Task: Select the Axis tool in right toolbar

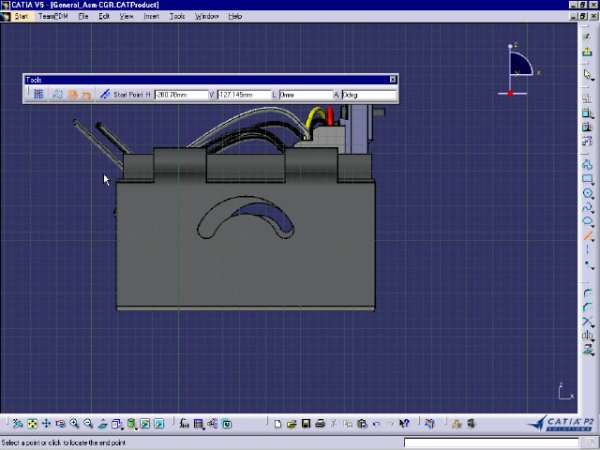Action: [x=587, y=249]
